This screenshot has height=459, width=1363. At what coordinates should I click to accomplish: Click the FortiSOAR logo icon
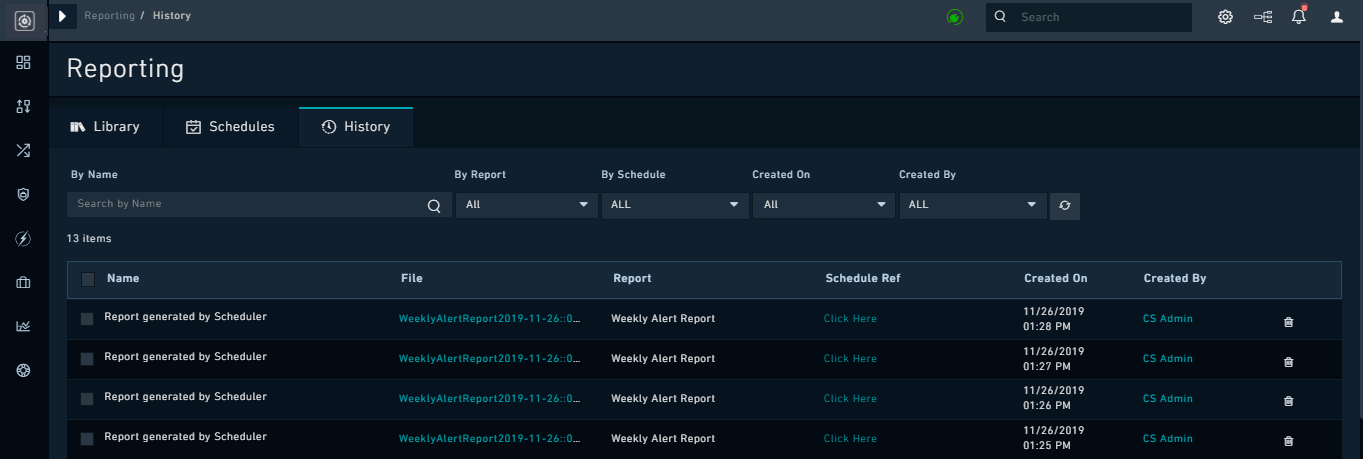tap(24, 20)
